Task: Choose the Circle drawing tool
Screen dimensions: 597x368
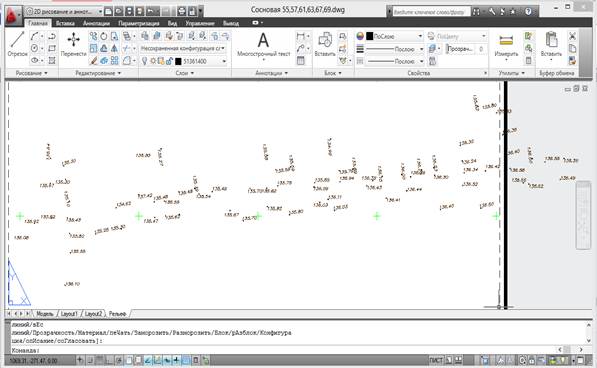Action: pos(35,49)
